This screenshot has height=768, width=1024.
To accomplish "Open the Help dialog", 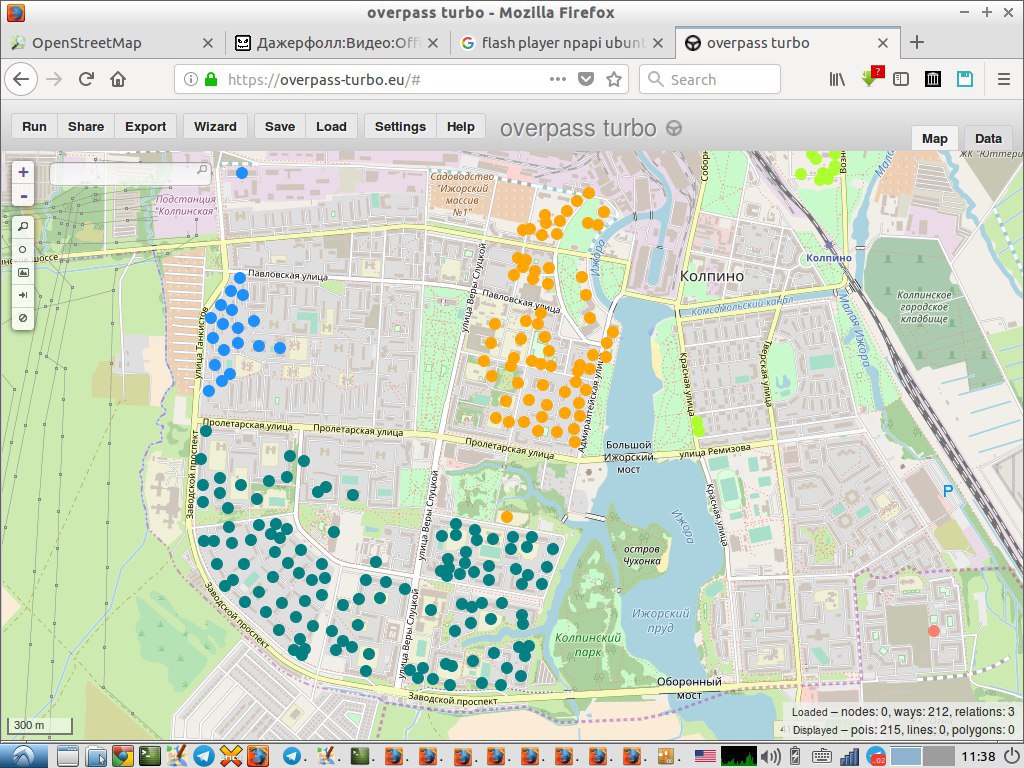I will click(x=460, y=127).
